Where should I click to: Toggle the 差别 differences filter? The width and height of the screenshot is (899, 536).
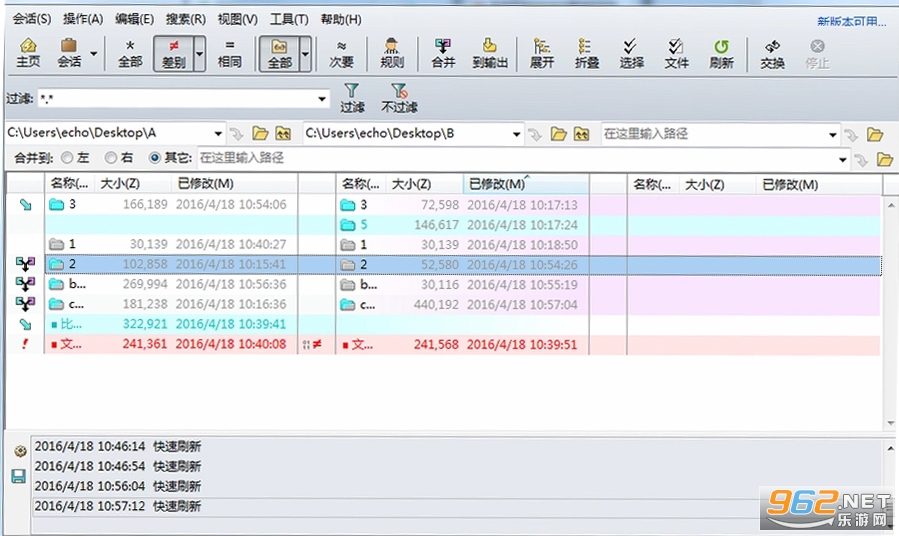coord(173,53)
